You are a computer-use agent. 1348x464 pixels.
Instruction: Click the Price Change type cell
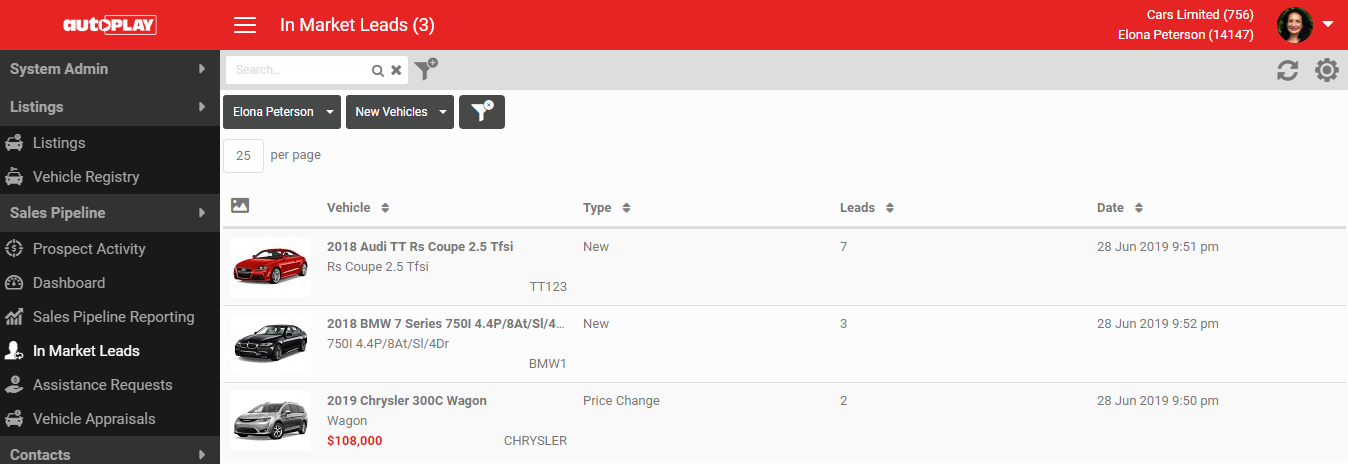click(x=621, y=401)
